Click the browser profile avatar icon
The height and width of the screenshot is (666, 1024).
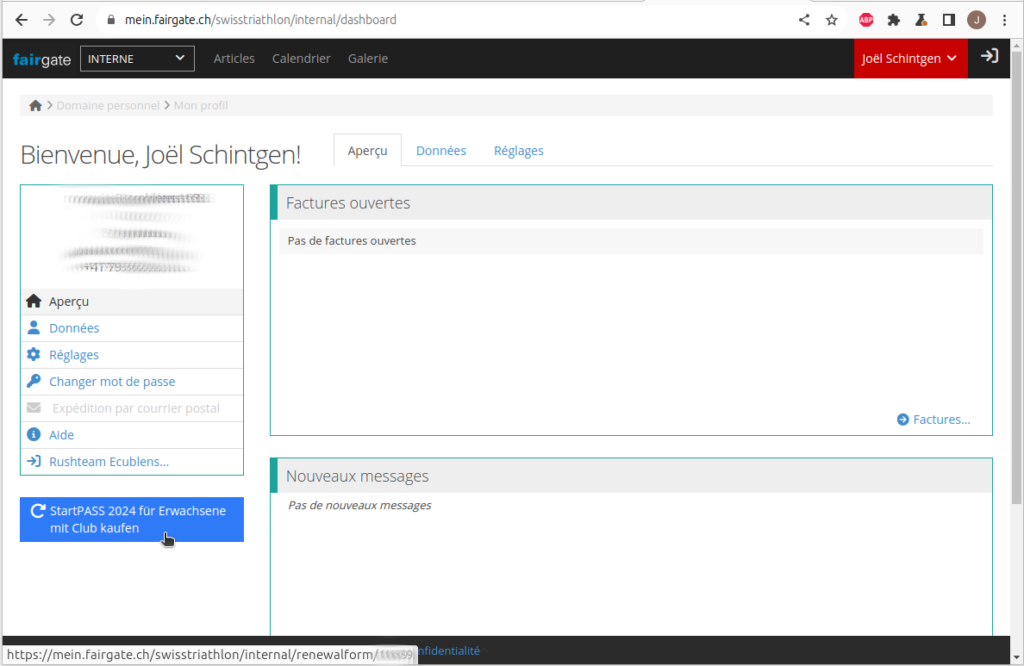(x=977, y=20)
